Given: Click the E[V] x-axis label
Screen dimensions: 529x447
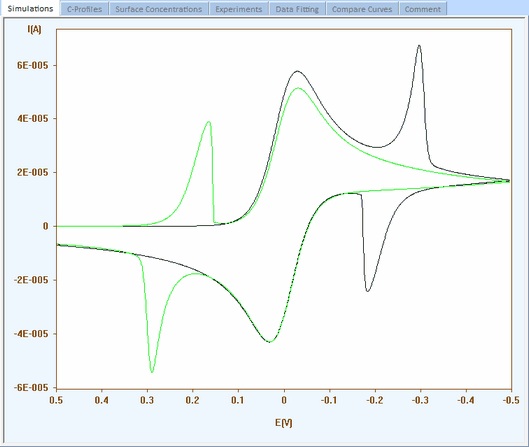Looking at the screenshot, I should [x=283, y=422].
